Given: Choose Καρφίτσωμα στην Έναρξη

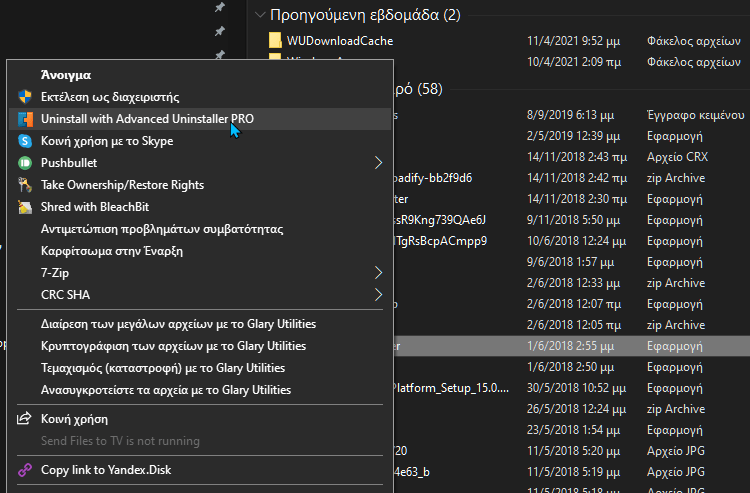Looking at the screenshot, I should click(112, 251).
